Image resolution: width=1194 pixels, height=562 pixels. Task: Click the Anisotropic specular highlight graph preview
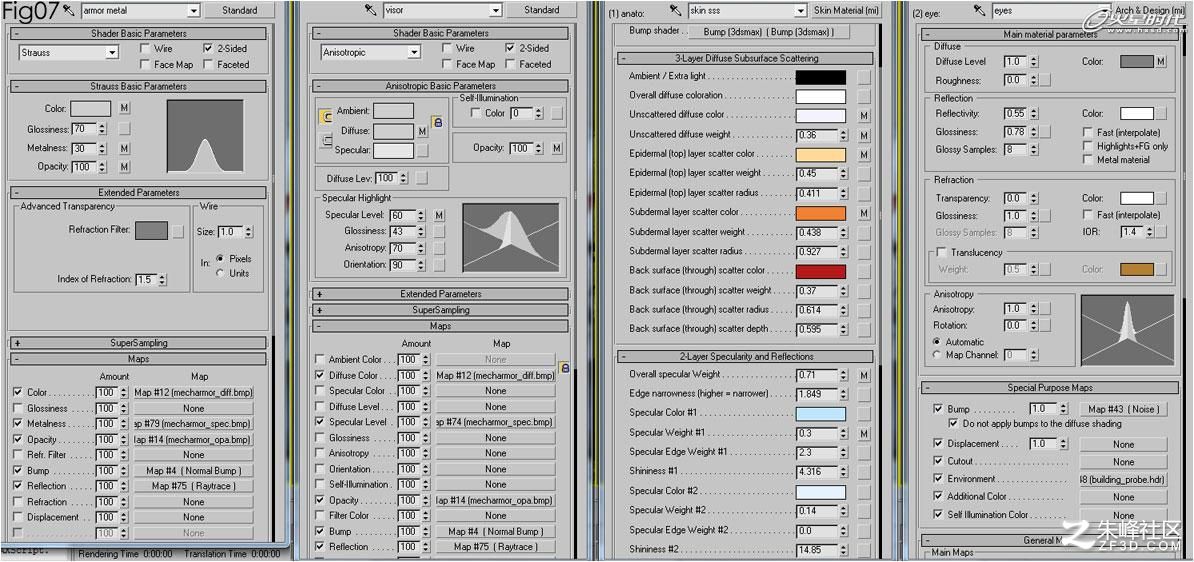pos(512,239)
